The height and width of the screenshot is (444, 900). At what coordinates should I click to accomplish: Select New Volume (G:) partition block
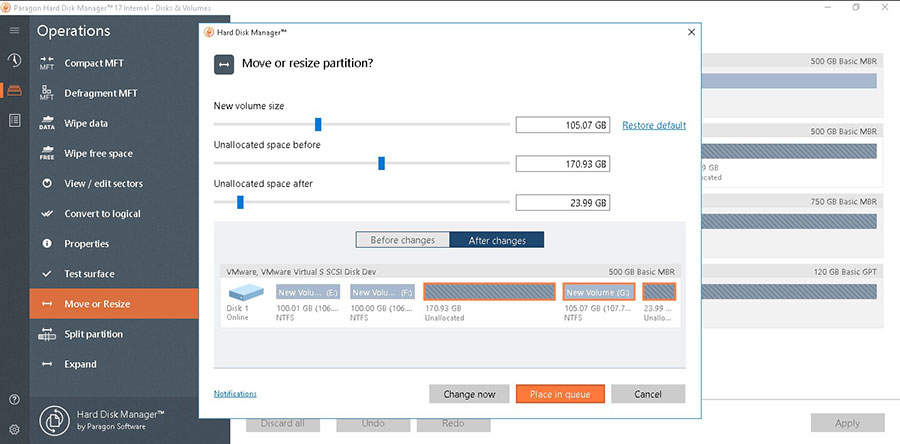pyautogui.click(x=599, y=291)
